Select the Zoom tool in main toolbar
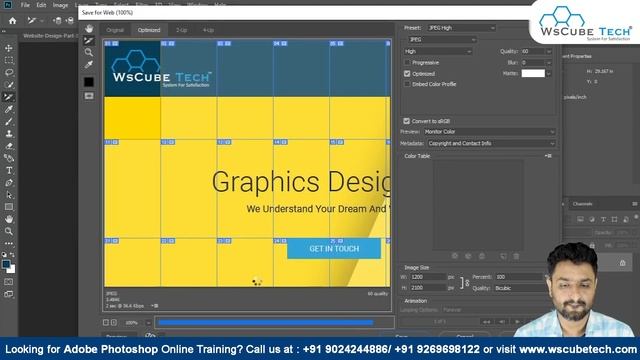The height and width of the screenshot is (360, 640). [9, 231]
